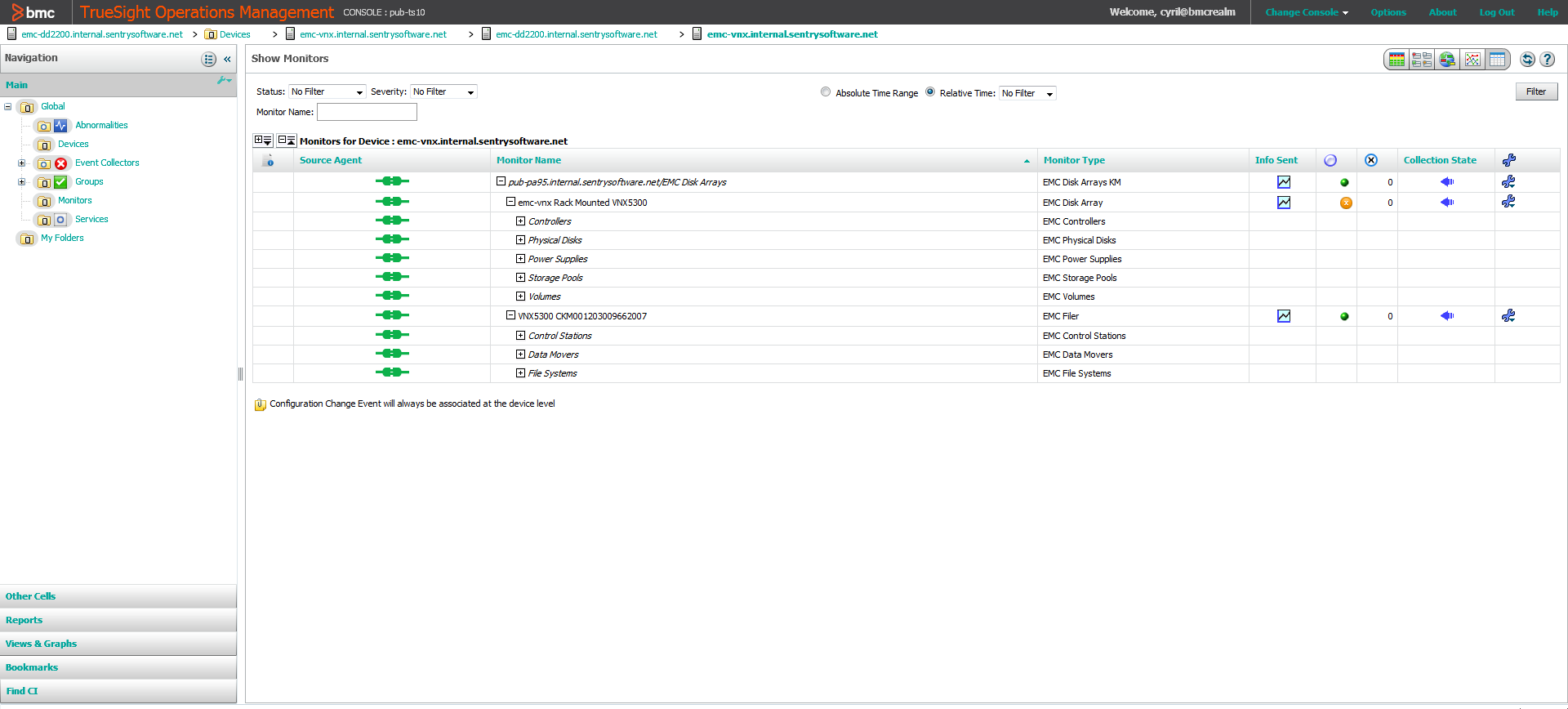Open the globe topology view icon
The height and width of the screenshot is (709, 1568).
pos(1447,60)
